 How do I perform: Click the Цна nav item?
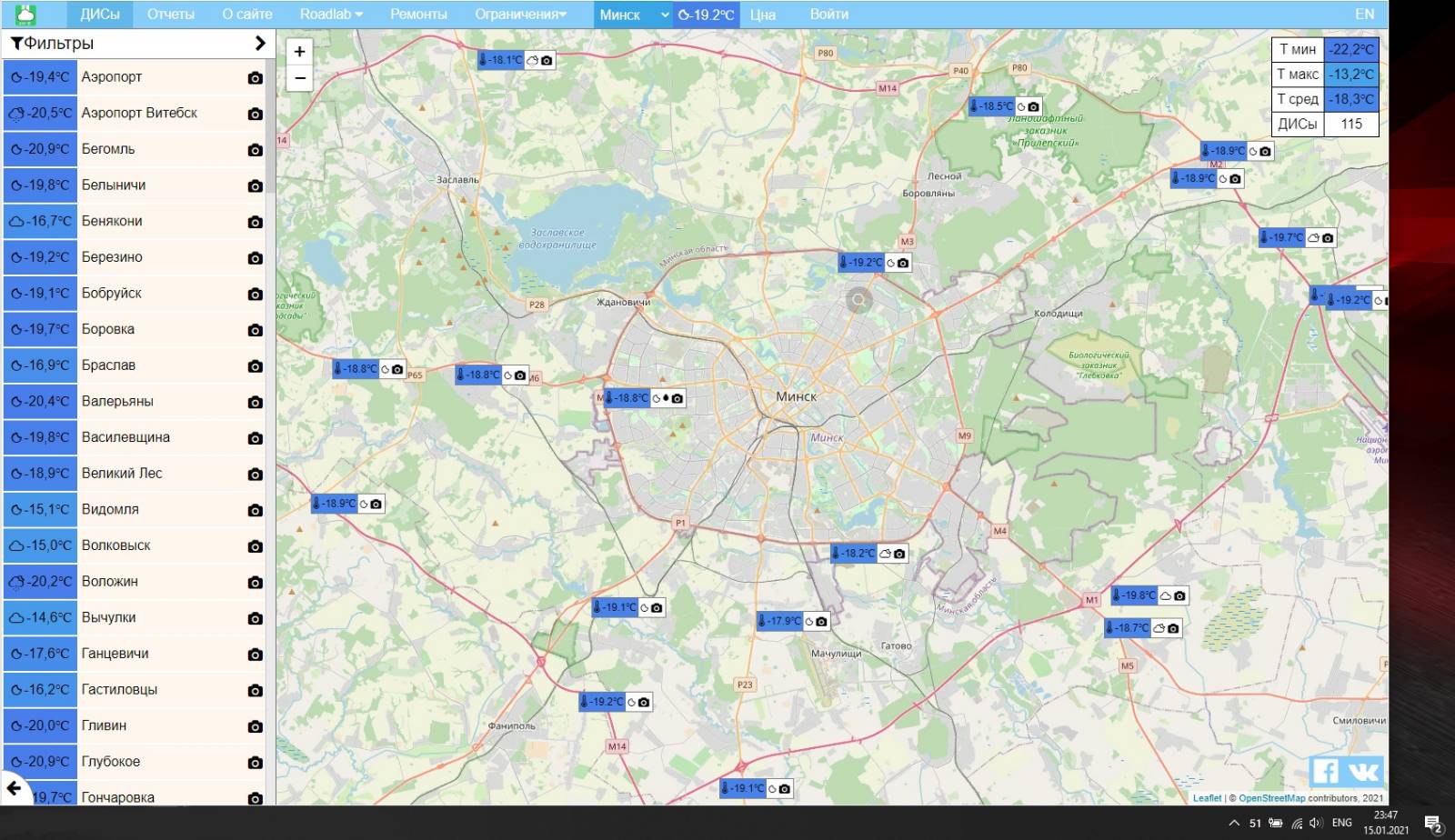[763, 15]
